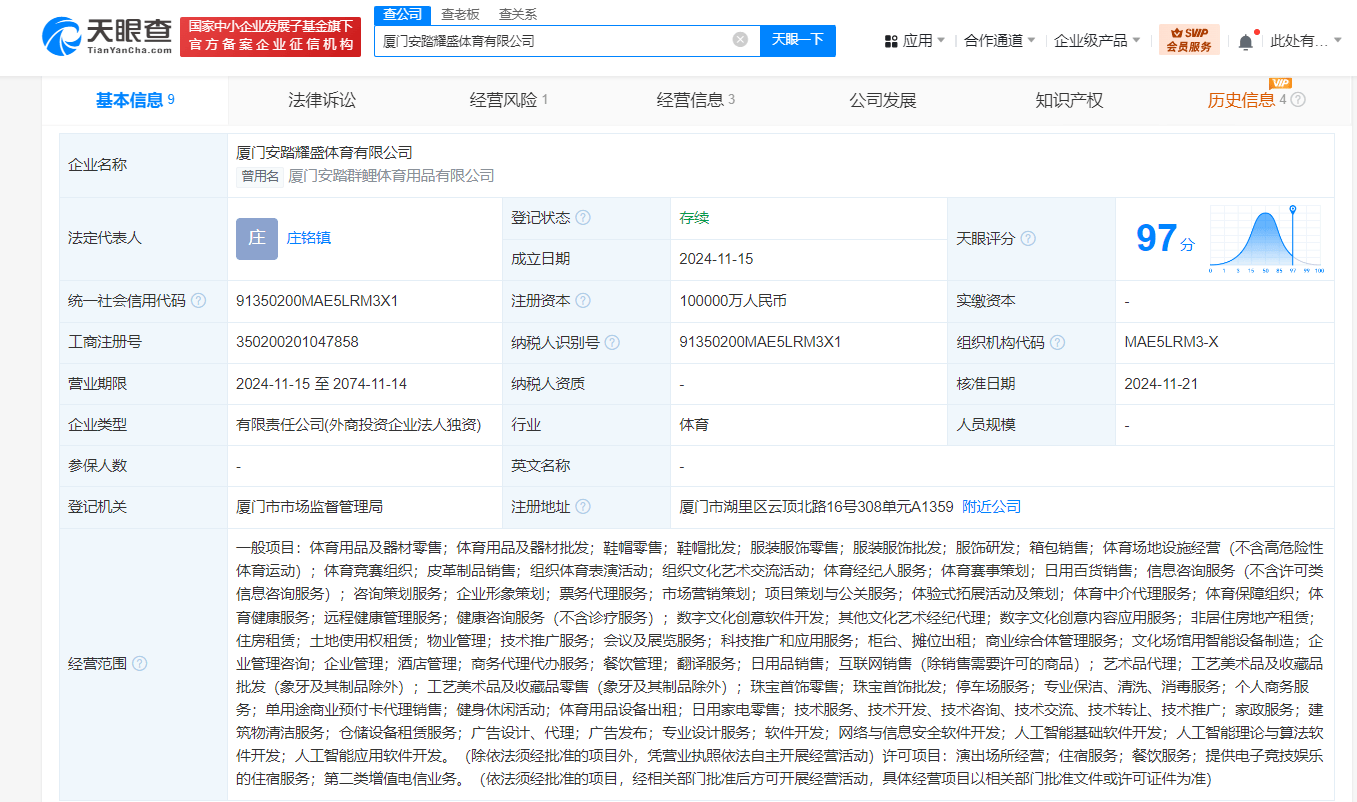Click credit code 91350200MAE5LRM3X1 under 统一社会信用代码
Screen dimensions: 1357x802
click(318, 301)
